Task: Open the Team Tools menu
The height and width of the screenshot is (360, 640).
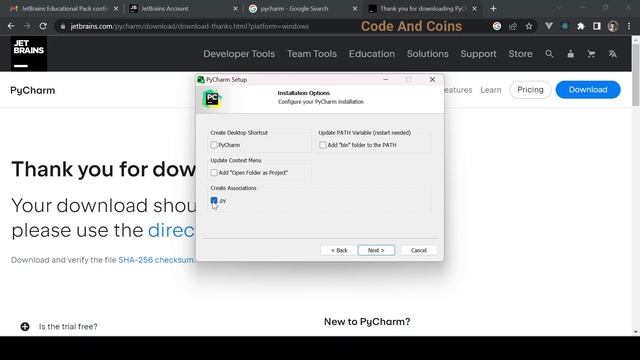Action: click(x=312, y=54)
